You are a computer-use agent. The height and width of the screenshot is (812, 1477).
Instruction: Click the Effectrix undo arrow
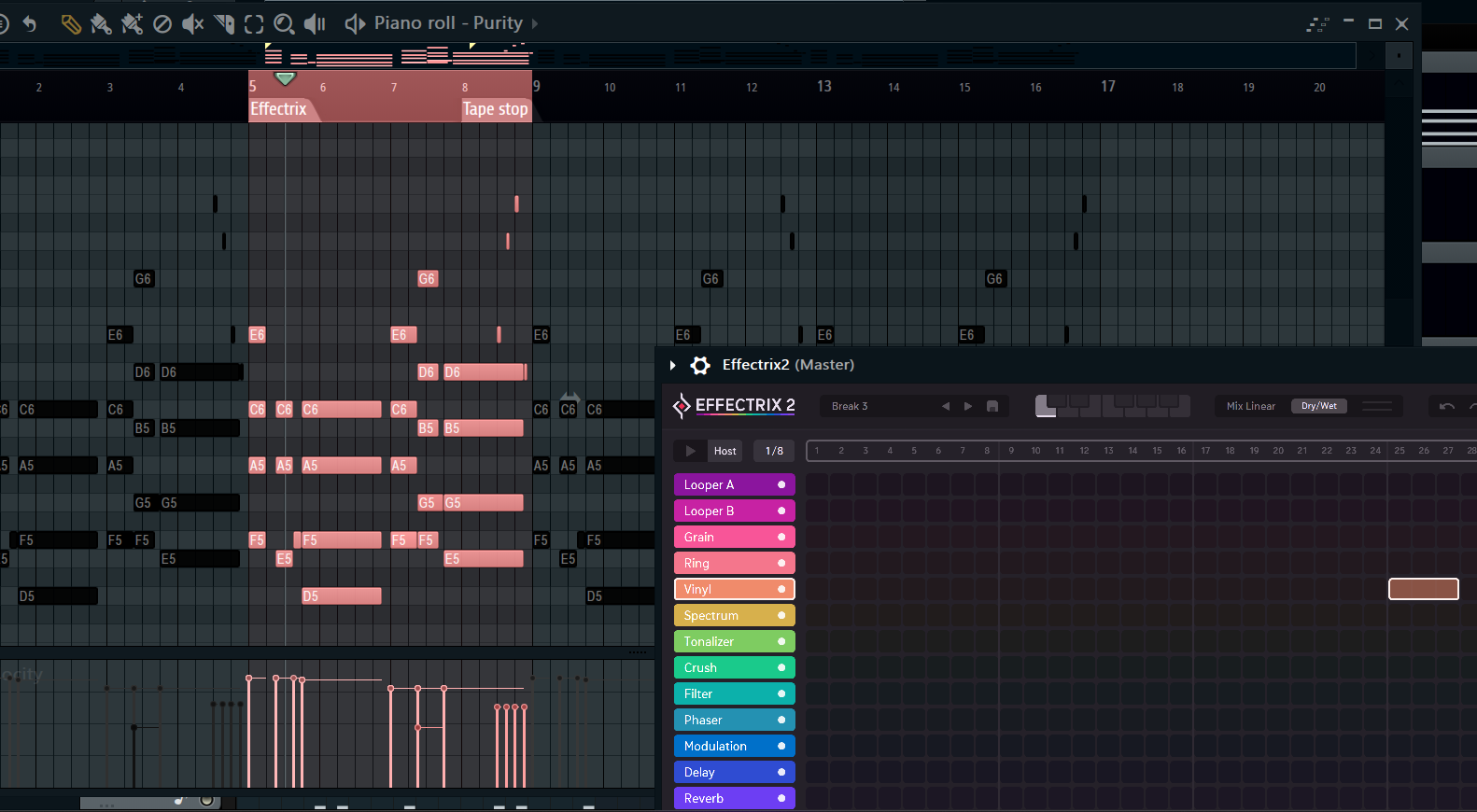pyautogui.click(x=1447, y=406)
